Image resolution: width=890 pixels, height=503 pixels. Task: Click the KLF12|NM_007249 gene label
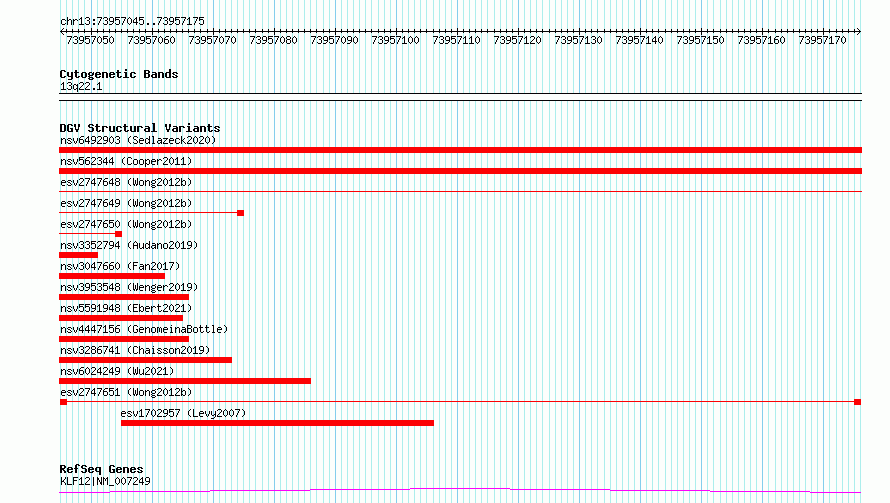click(x=105, y=481)
